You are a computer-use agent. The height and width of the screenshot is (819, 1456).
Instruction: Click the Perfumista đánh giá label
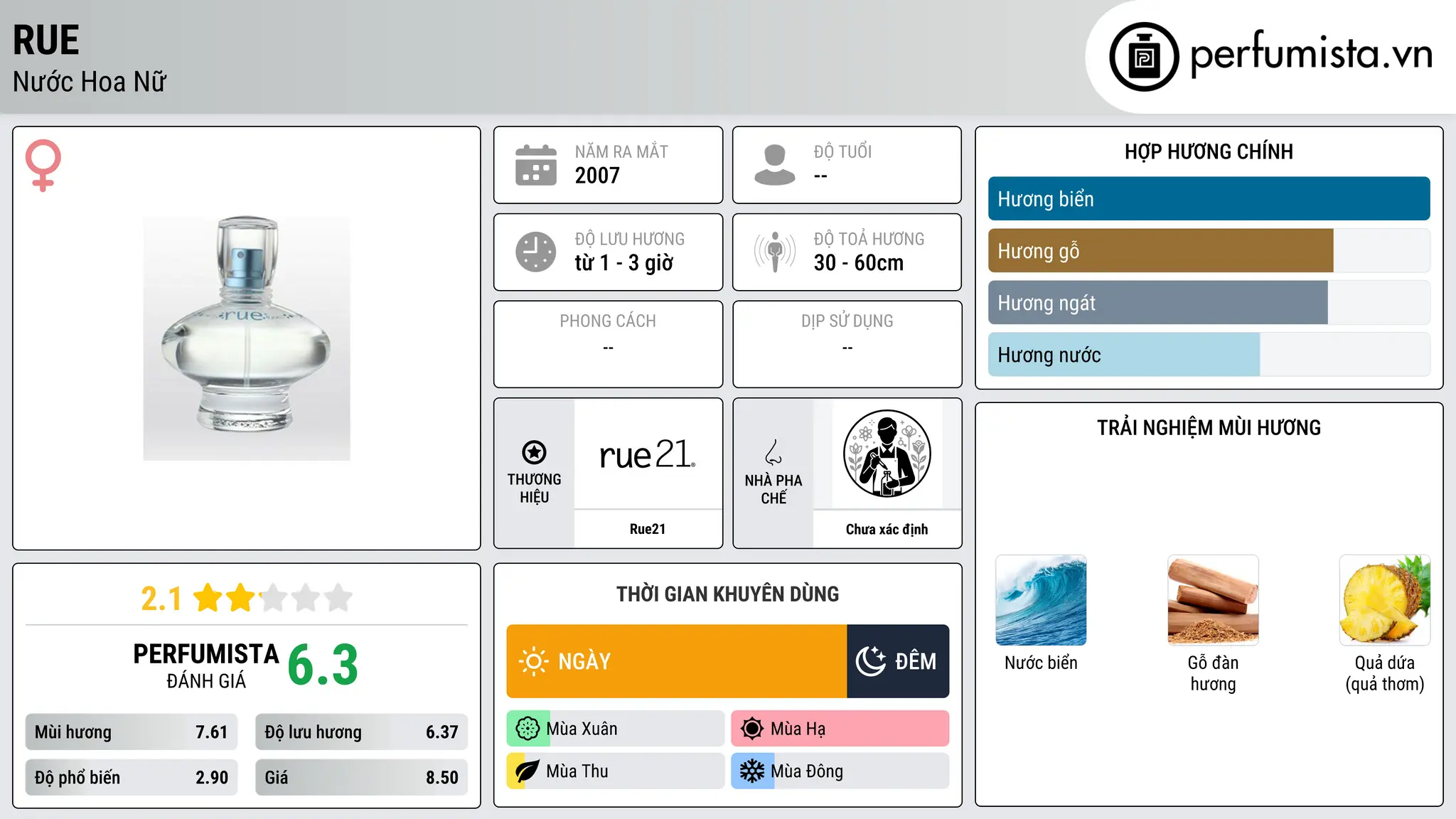(206, 665)
